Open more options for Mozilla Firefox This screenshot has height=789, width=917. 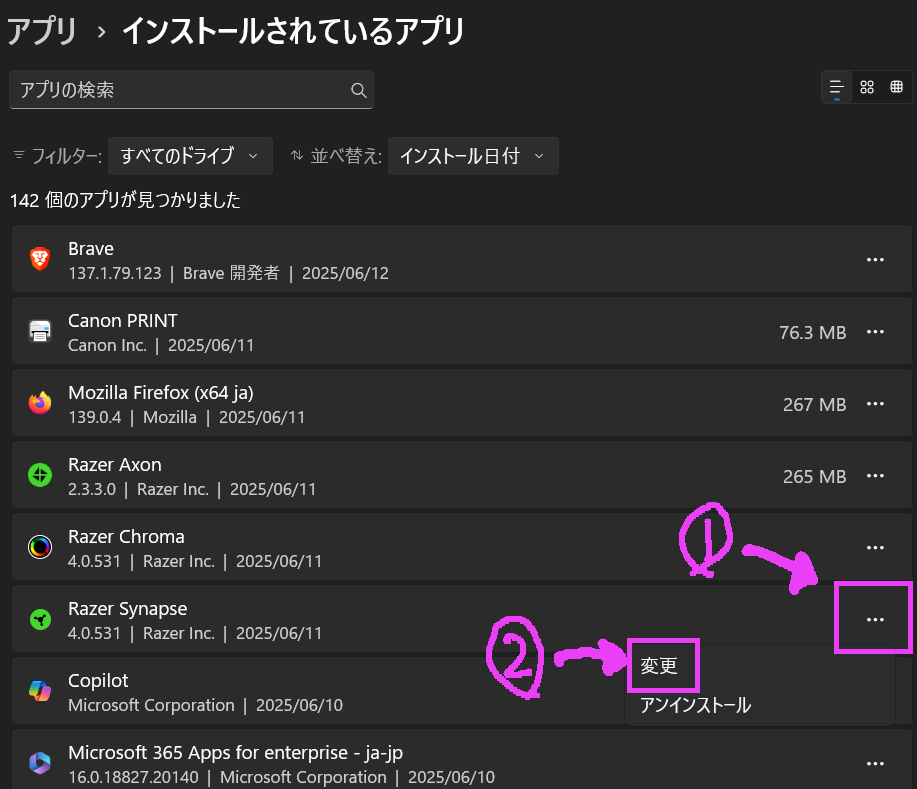point(875,404)
